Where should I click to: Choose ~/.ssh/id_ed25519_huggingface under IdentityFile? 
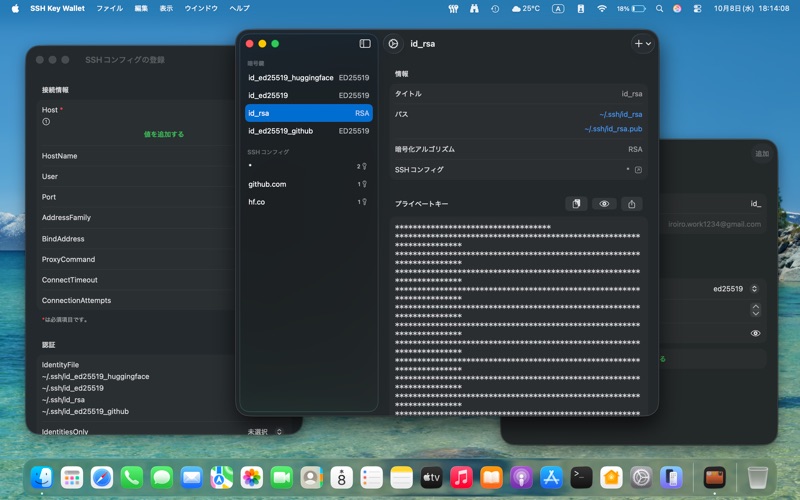coord(95,377)
